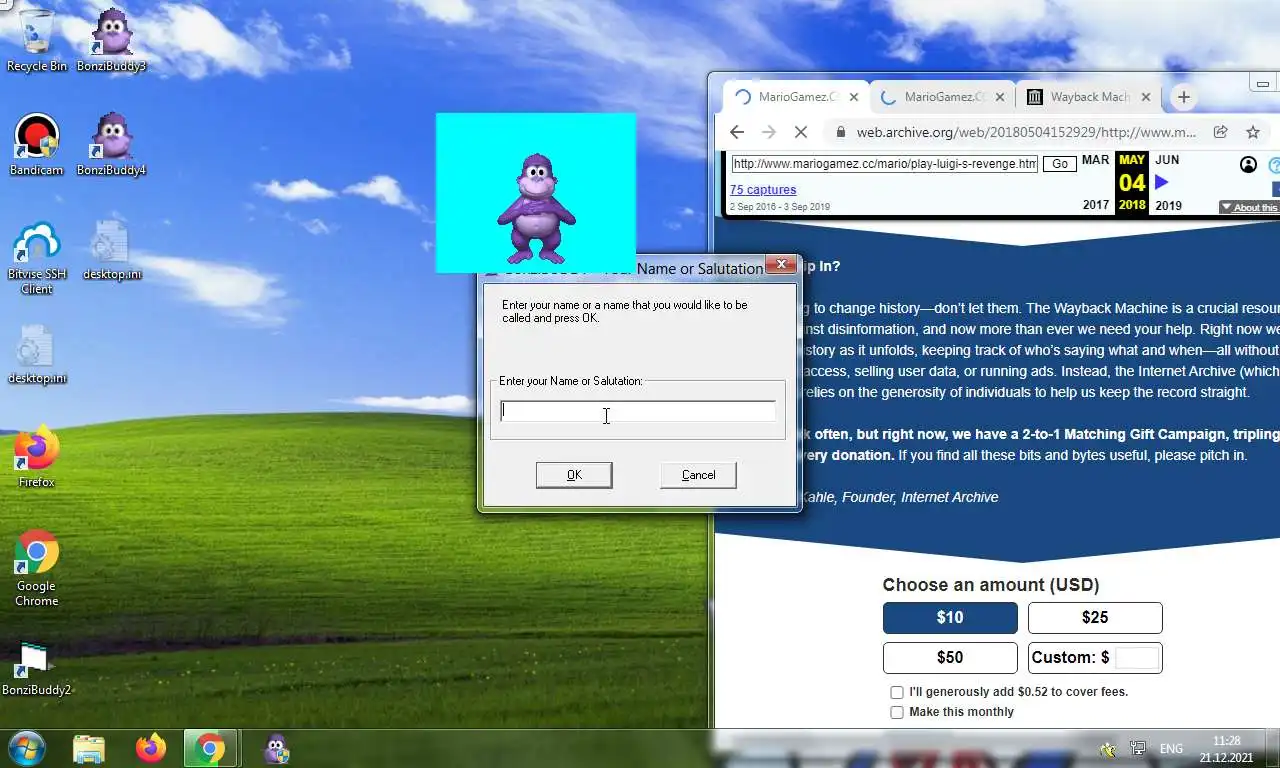This screenshot has height=768, width=1280.
Task: Choose the $50 donation amount
Action: (x=950, y=658)
